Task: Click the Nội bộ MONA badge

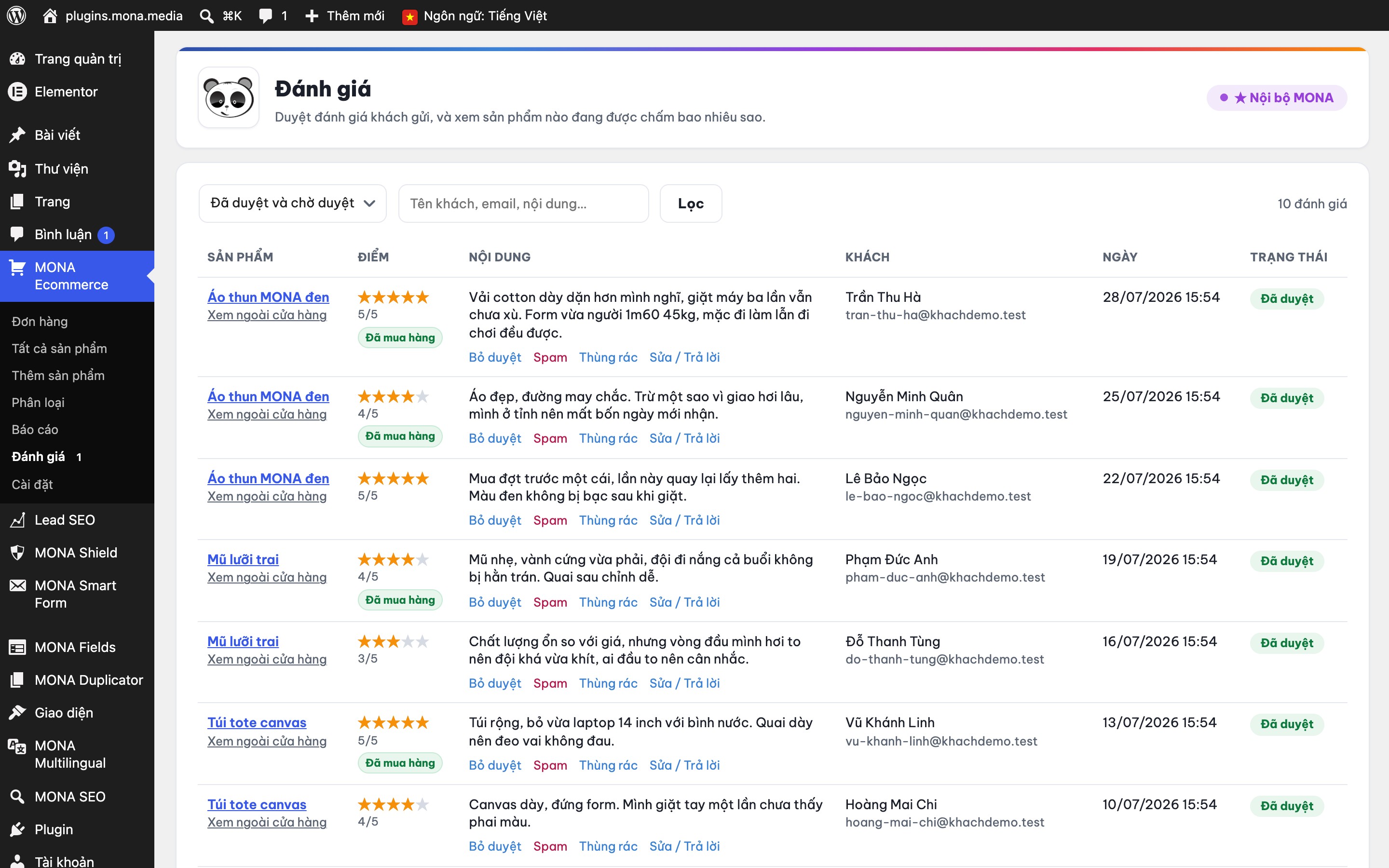Action: pos(1277,97)
